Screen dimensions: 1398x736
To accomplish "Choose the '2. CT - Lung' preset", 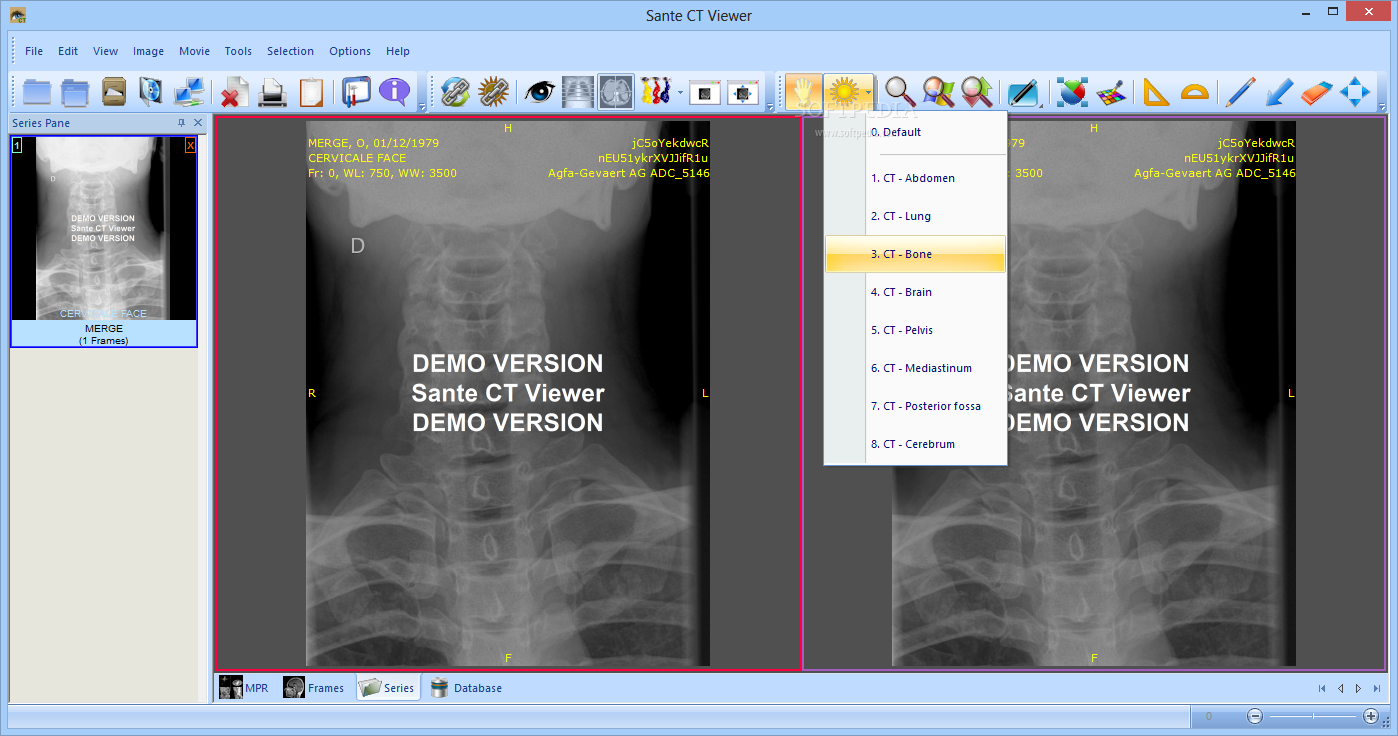I will (915, 216).
